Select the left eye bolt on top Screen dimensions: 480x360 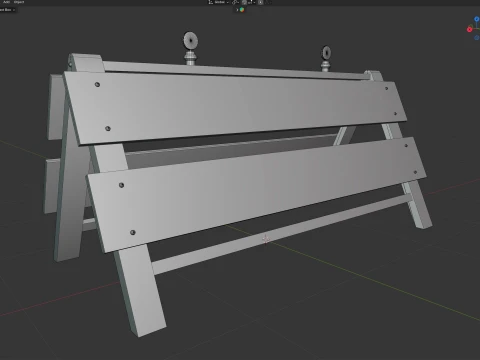[191, 48]
